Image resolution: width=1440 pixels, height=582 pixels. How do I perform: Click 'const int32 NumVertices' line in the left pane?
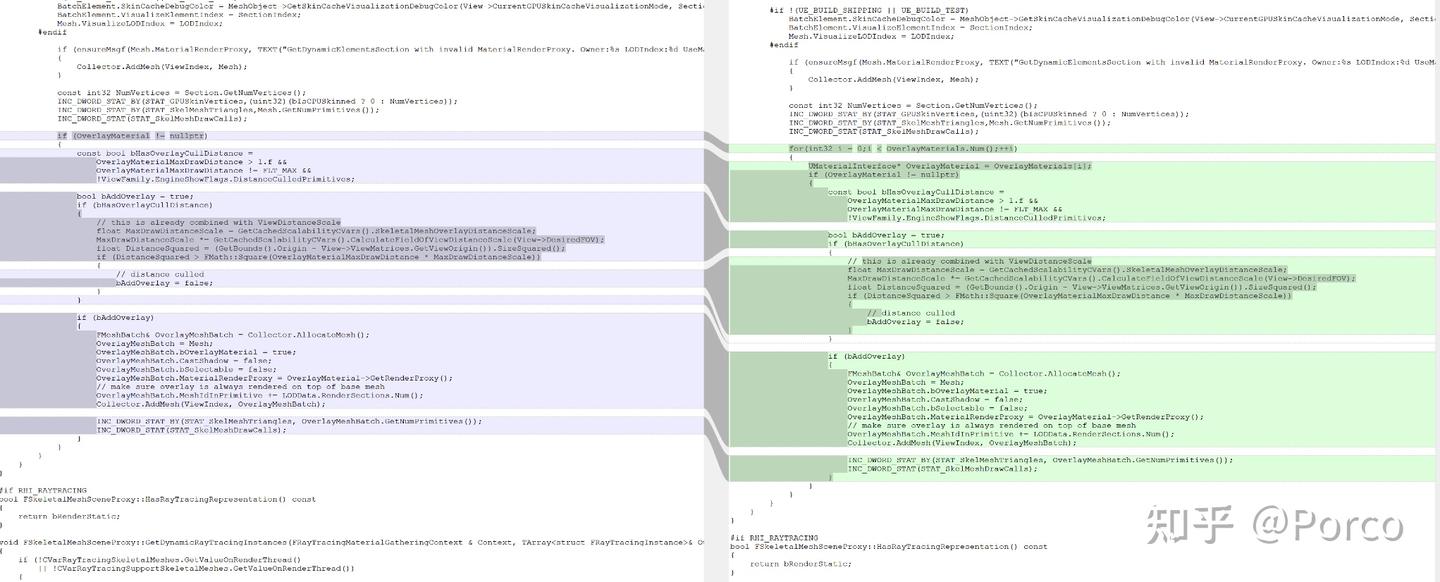click(182, 92)
